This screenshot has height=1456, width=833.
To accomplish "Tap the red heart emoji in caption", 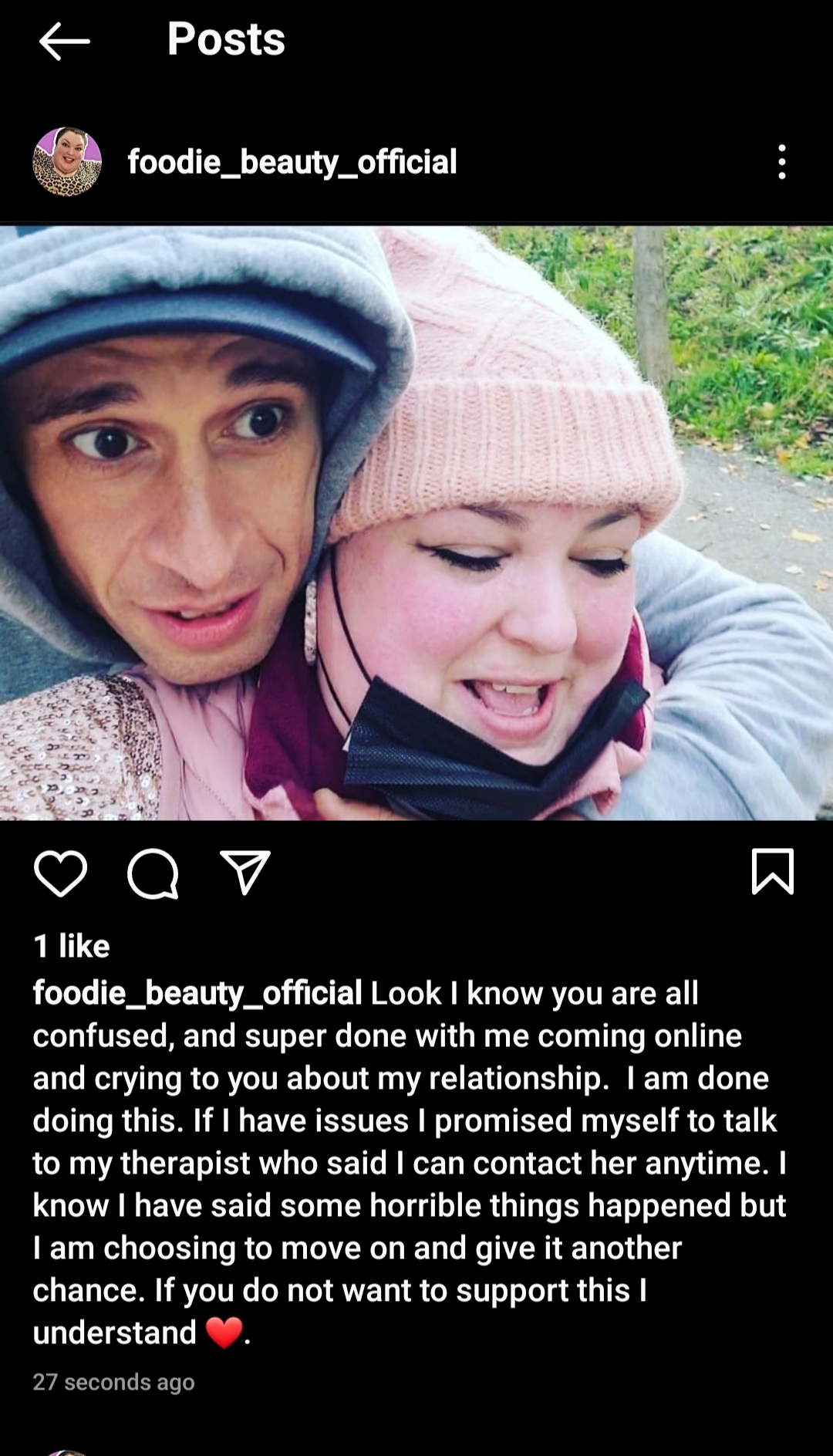I will click(x=224, y=1333).
